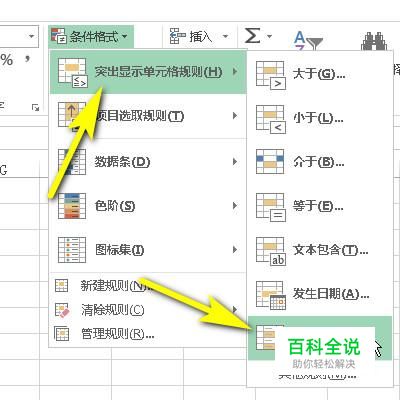
Task: Select 大于(G)... rule
Action: [320, 74]
